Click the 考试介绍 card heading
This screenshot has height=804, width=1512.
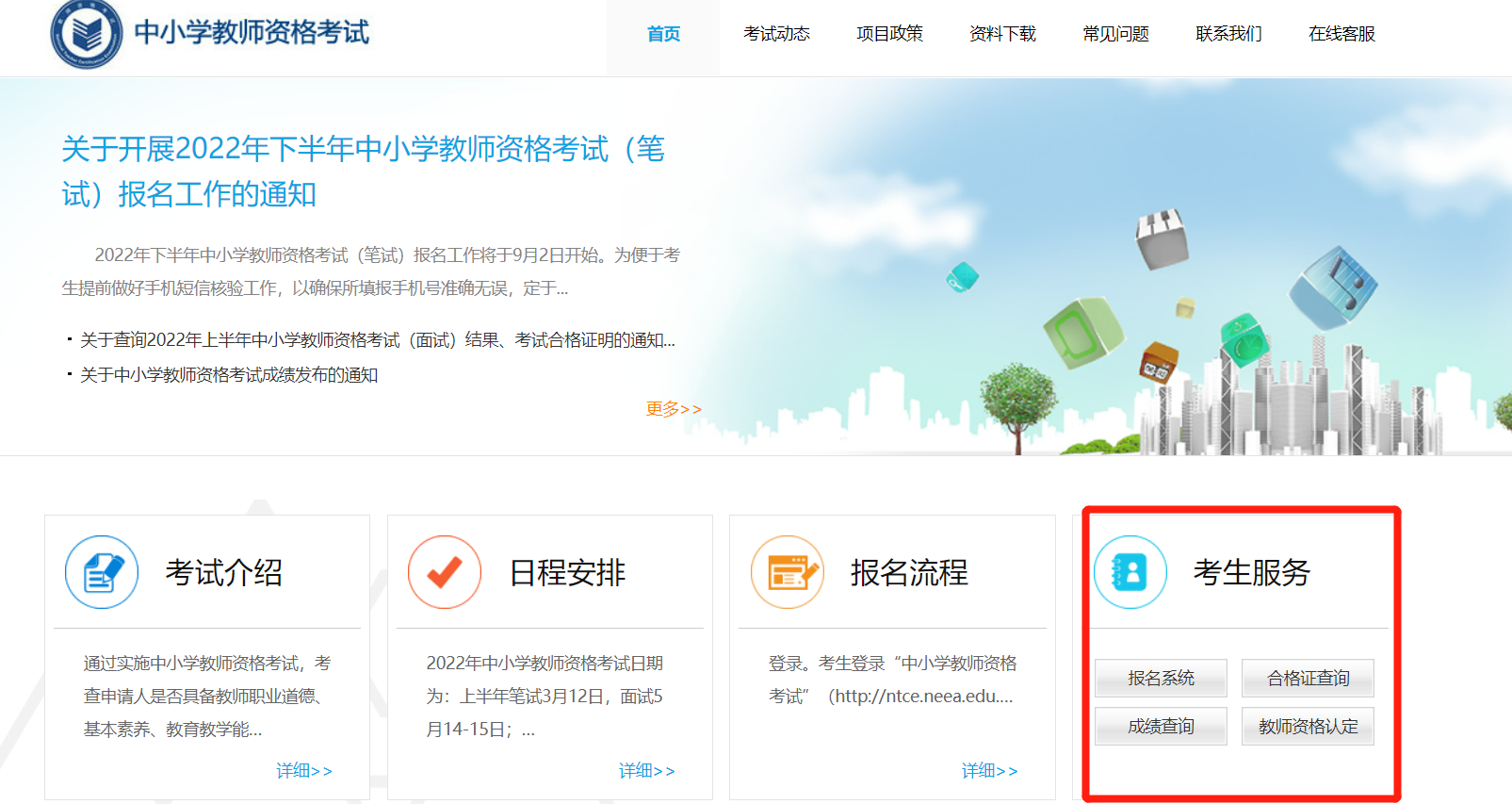coord(224,572)
